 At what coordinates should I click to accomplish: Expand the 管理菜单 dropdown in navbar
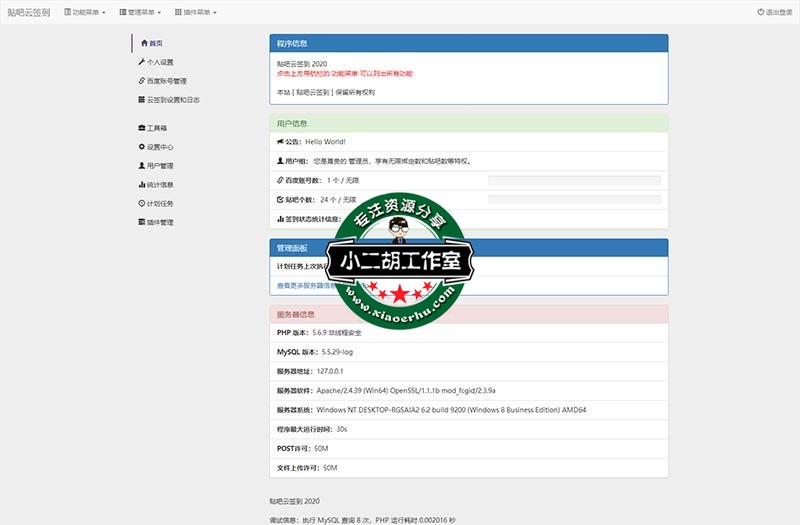coord(140,12)
